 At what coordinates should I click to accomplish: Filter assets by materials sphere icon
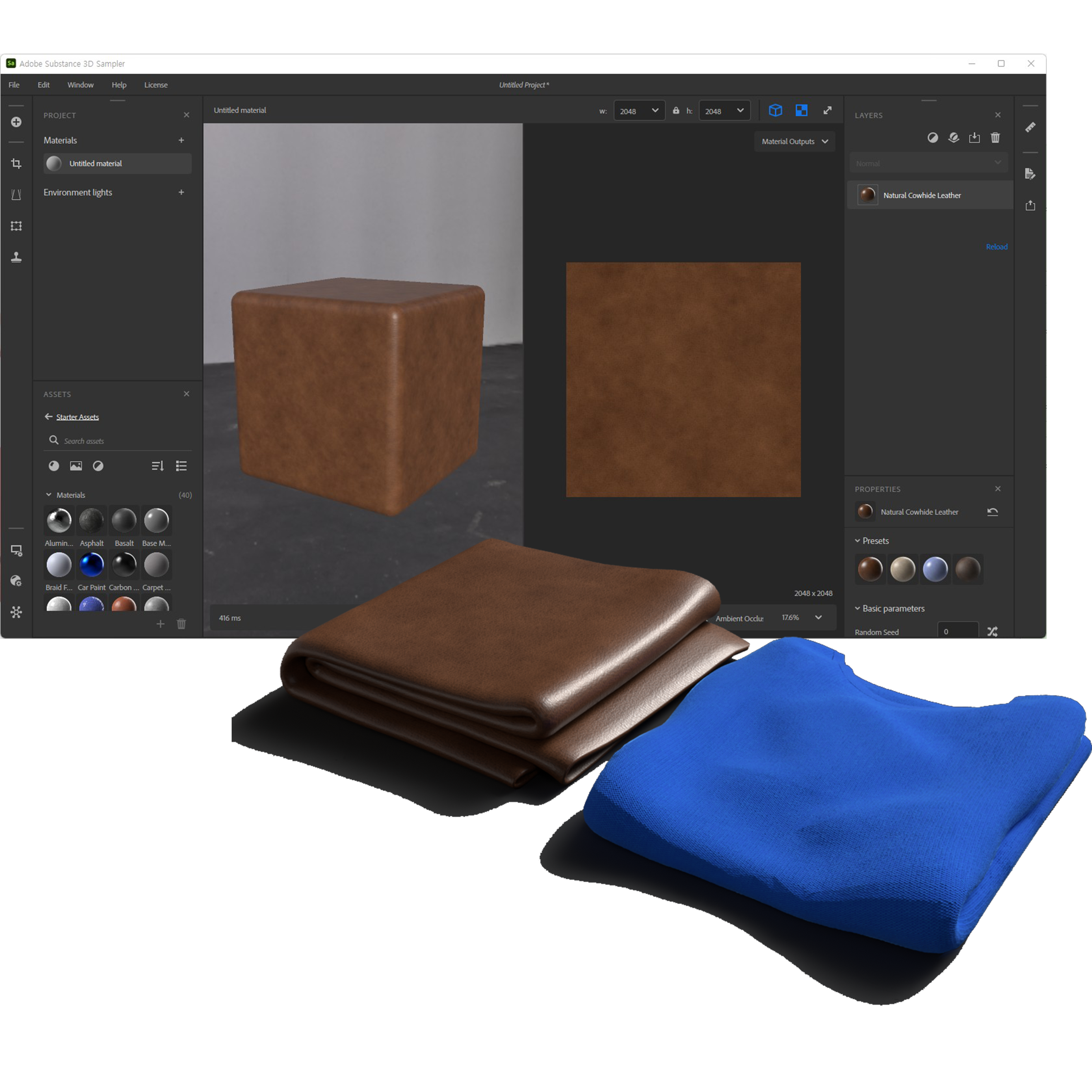[x=54, y=466]
